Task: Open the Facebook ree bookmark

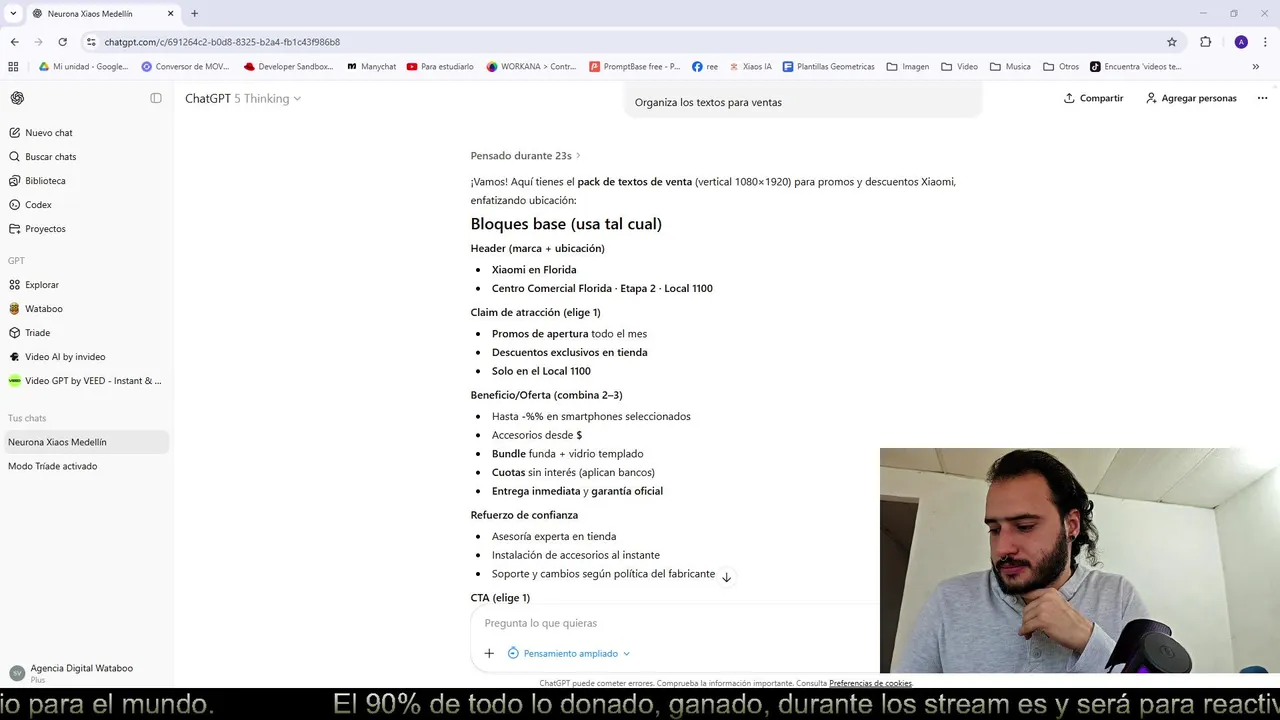Action: pyautogui.click(x=705, y=67)
